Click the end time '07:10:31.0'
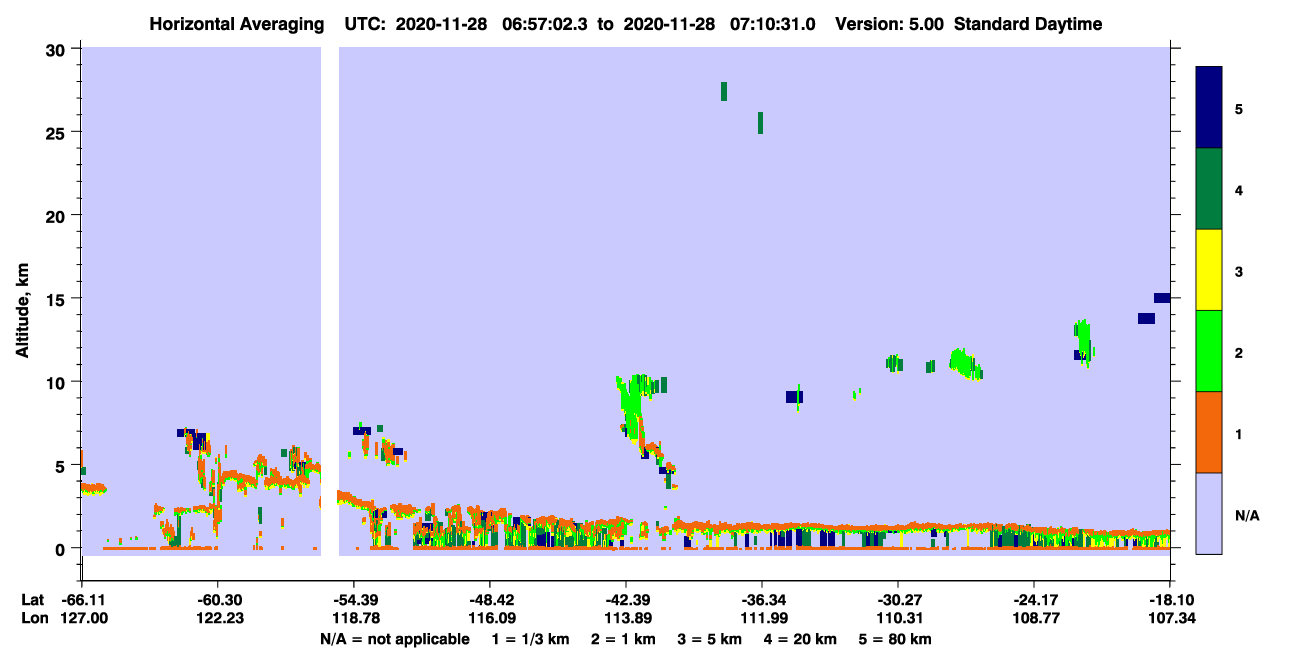1300x667 pixels. pyautogui.click(x=773, y=24)
